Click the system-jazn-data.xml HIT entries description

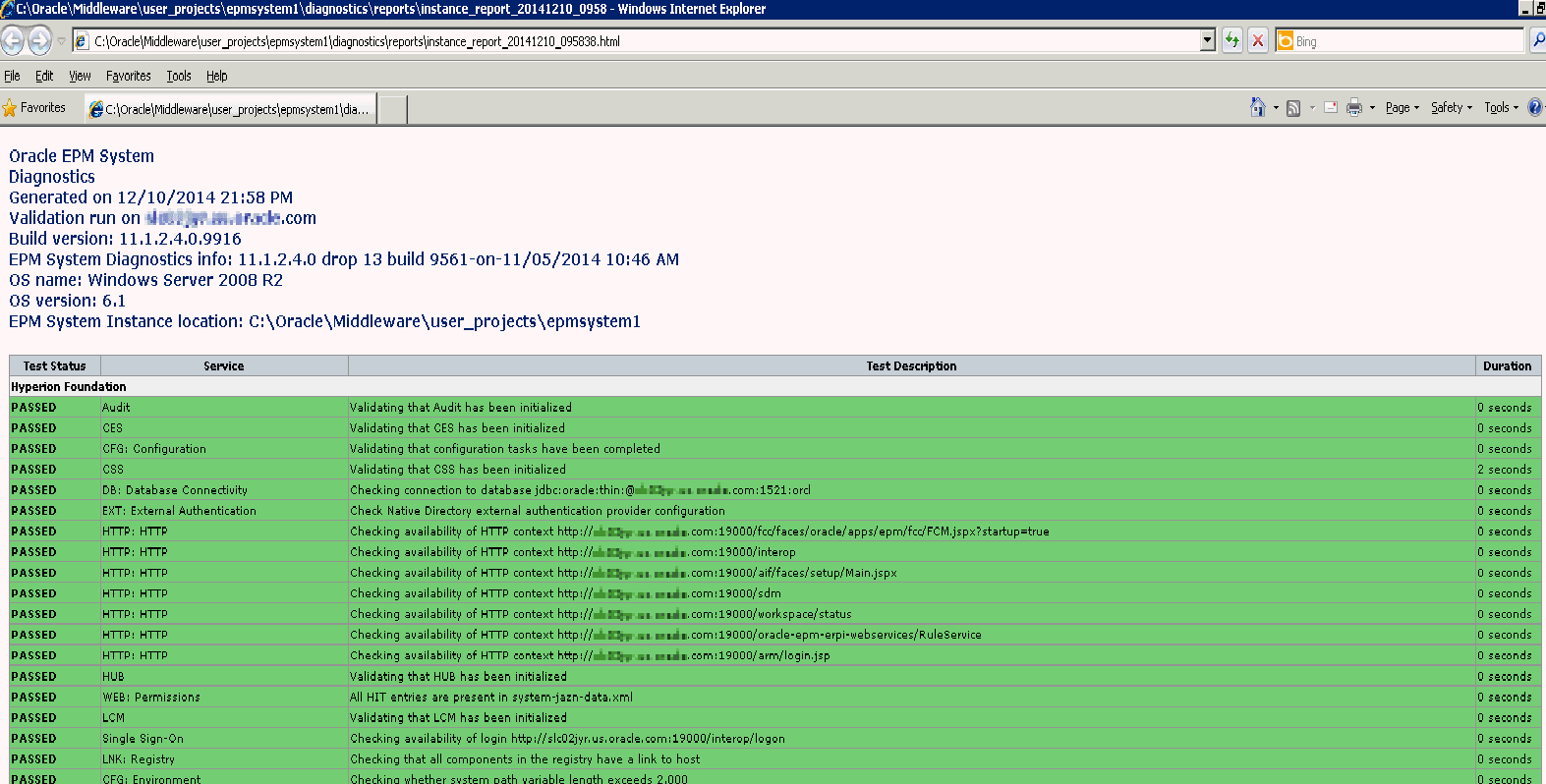491,697
